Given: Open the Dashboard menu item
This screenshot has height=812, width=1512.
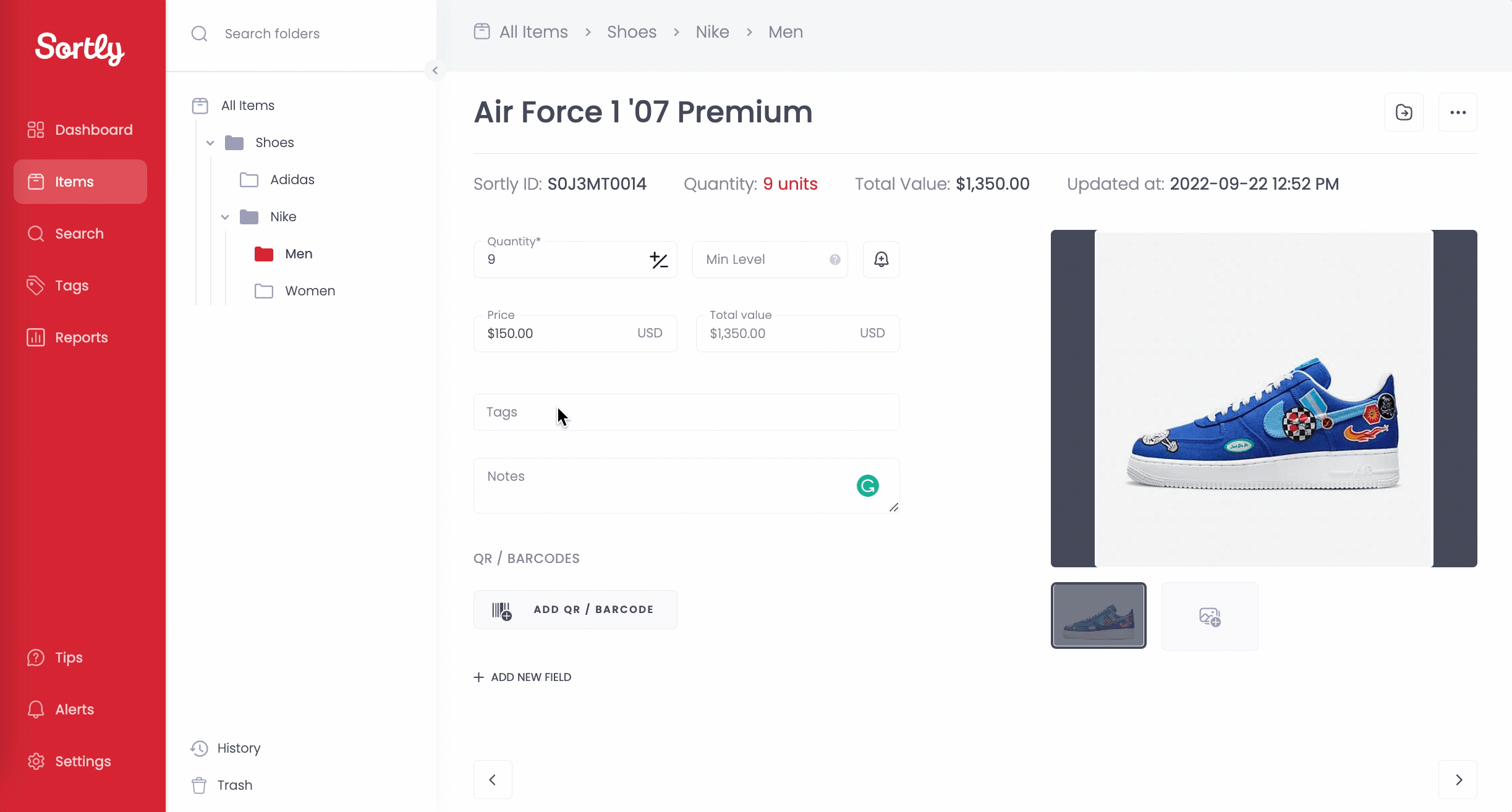Looking at the screenshot, I should click(80, 130).
